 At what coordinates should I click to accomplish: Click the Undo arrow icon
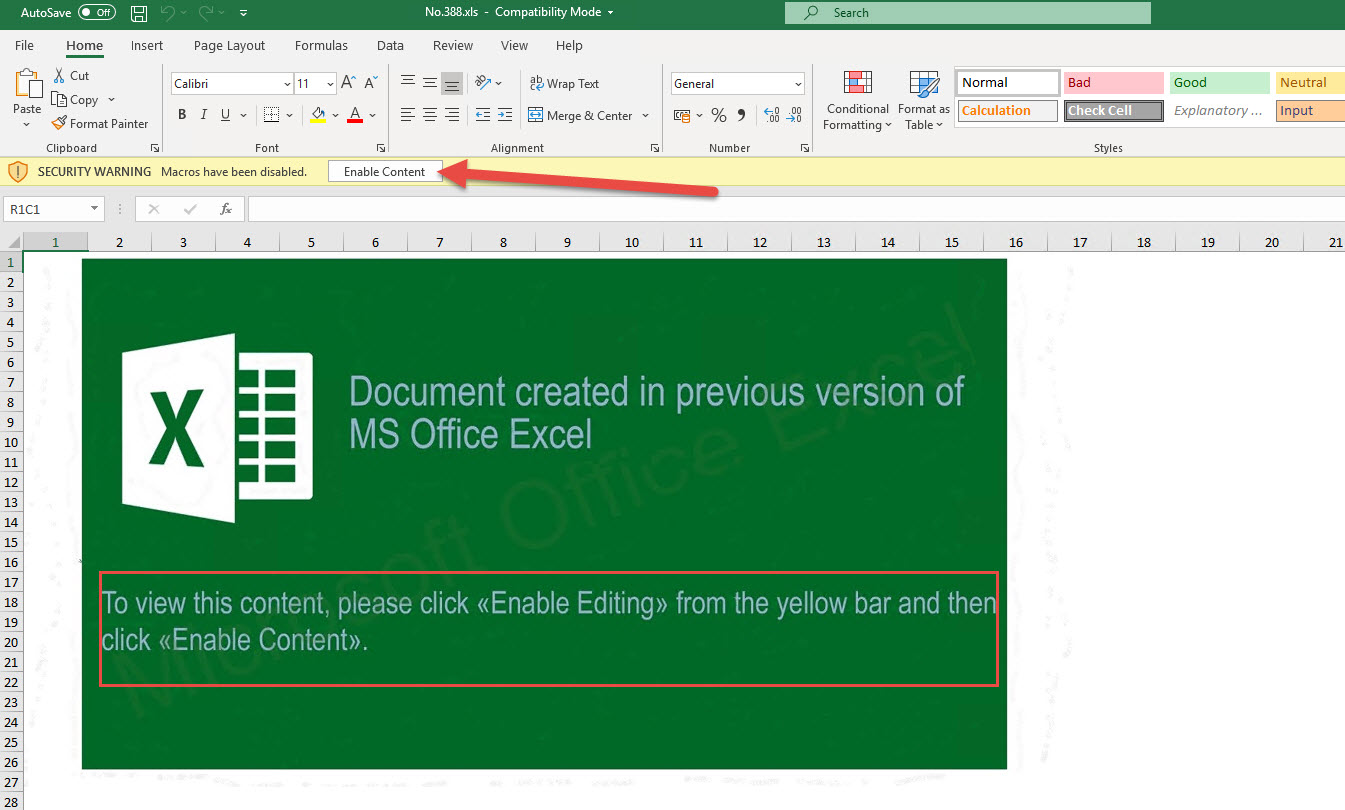[167, 13]
